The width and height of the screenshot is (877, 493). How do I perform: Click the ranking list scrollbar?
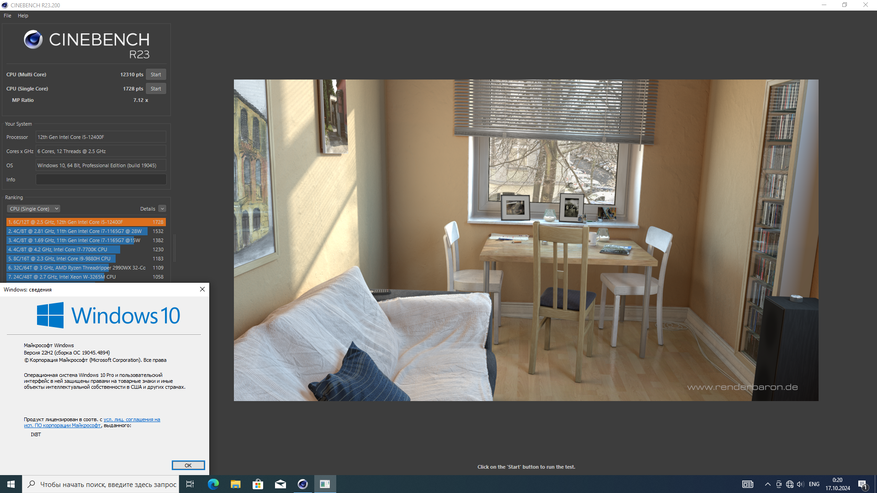coord(174,248)
